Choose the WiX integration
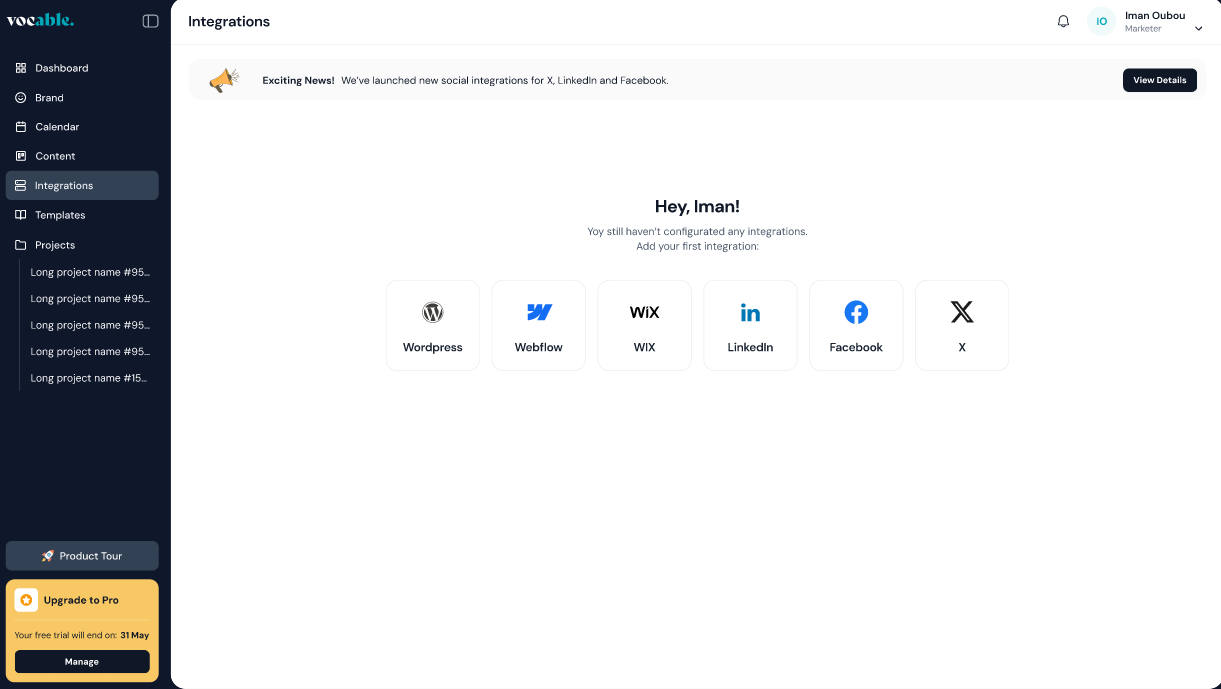1221x689 pixels. tap(644, 325)
